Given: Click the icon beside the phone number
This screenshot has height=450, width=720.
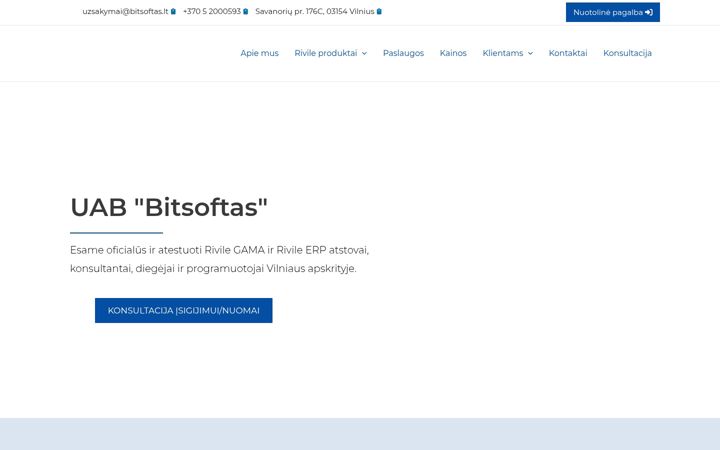Looking at the screenshot, I should [246, 11].
